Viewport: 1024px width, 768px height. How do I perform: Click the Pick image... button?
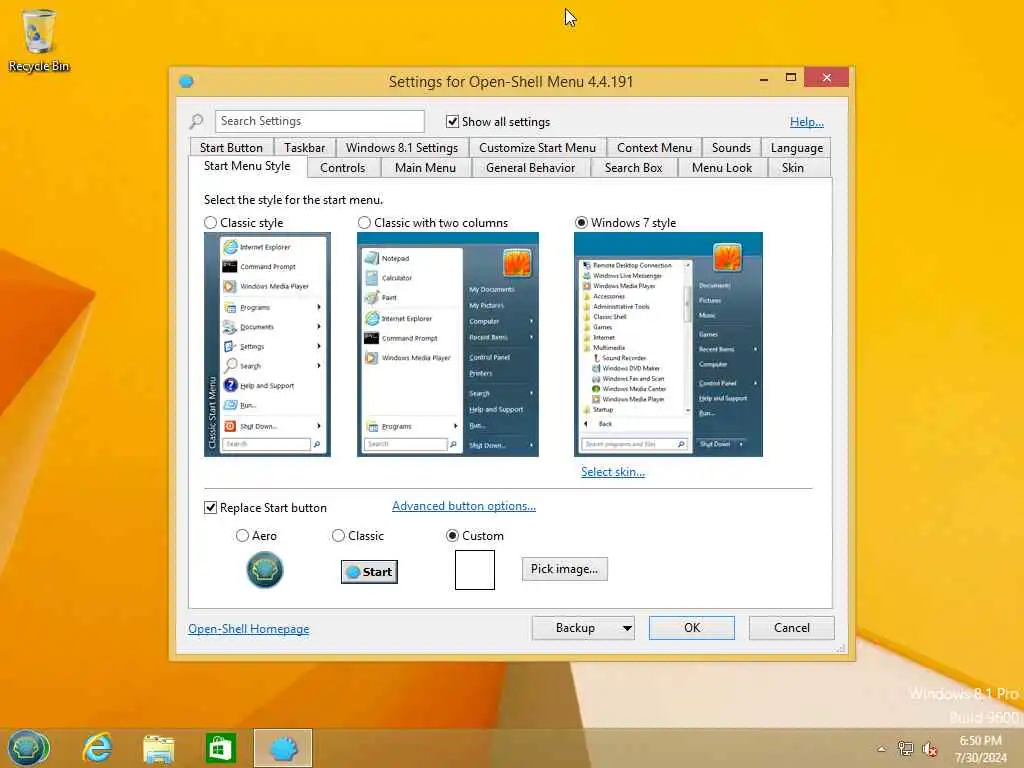tap(564, 569)
